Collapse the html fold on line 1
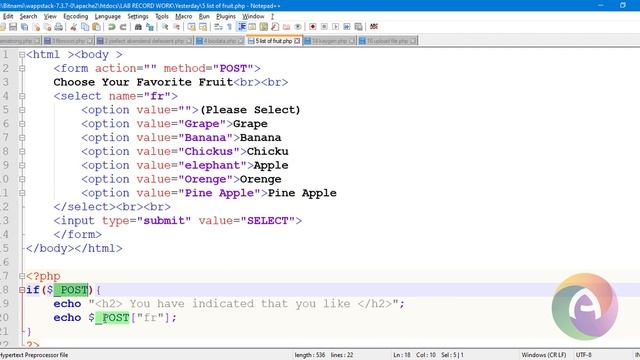The image size is (640, 360). coord(22,55)
